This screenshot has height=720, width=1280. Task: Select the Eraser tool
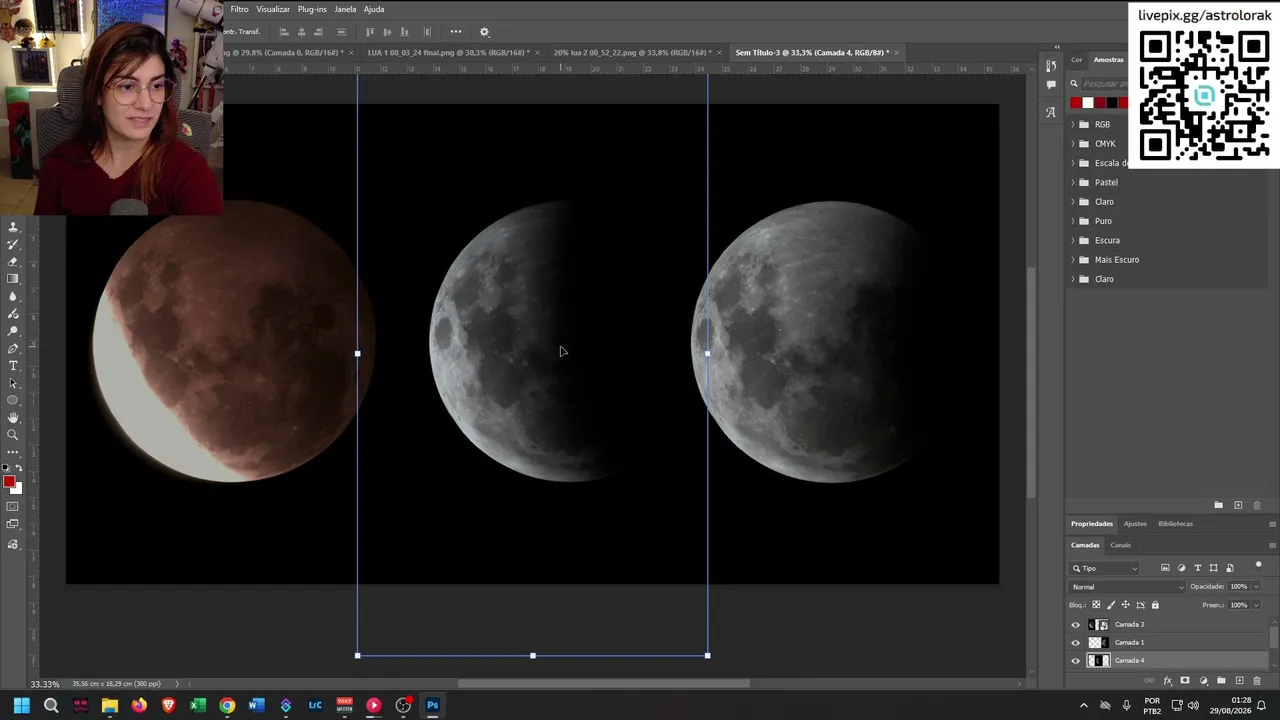[13, 262]
